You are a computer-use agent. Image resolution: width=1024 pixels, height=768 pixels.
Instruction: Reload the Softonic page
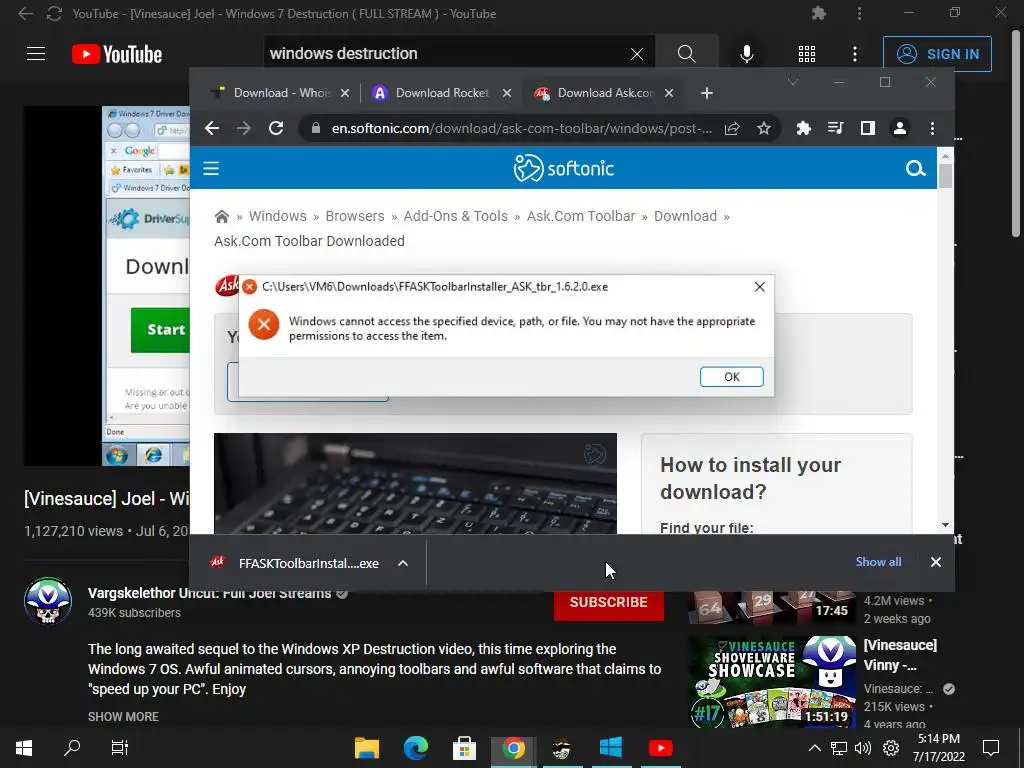click(276, 128)
